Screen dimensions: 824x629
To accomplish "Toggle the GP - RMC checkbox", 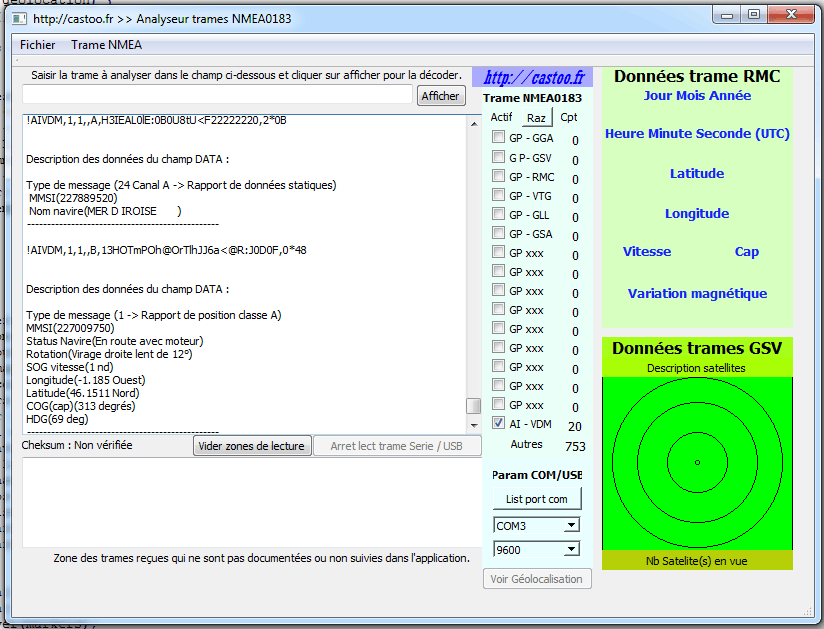I will [498, 176].
